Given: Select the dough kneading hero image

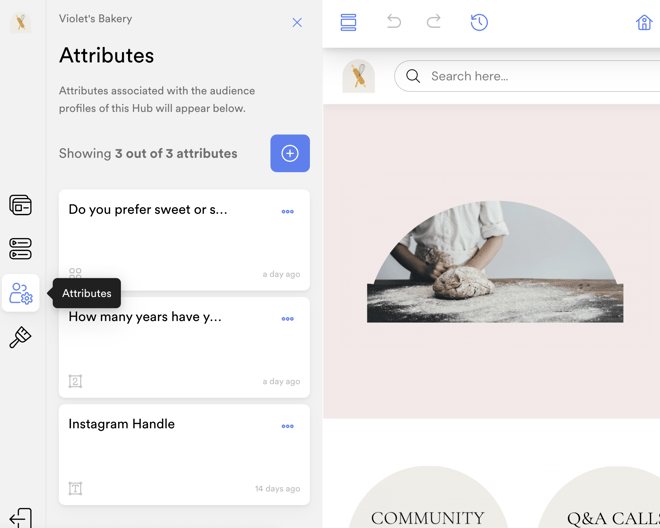Looking at the screenshot, I should tap(495, 261).
